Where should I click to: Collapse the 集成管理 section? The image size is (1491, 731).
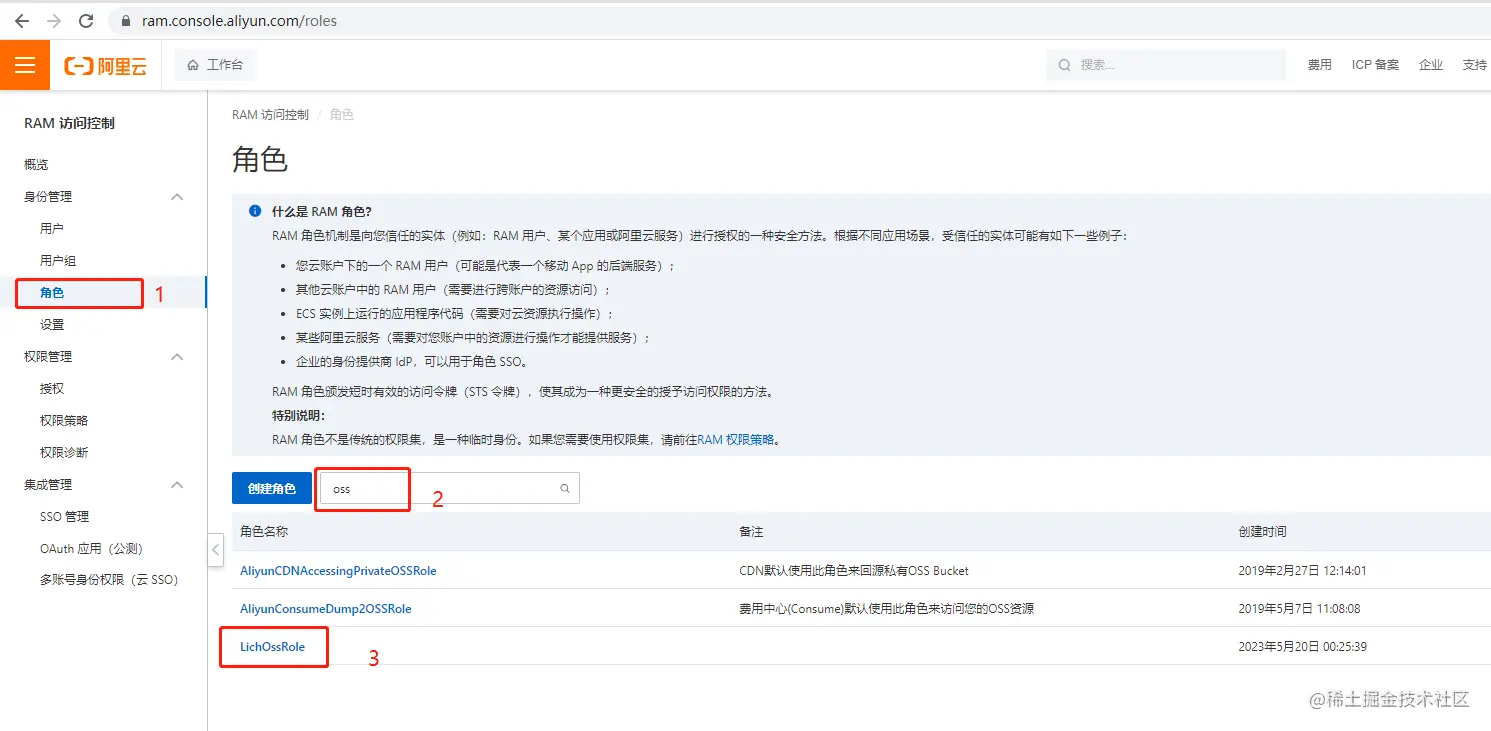(177, 485)
